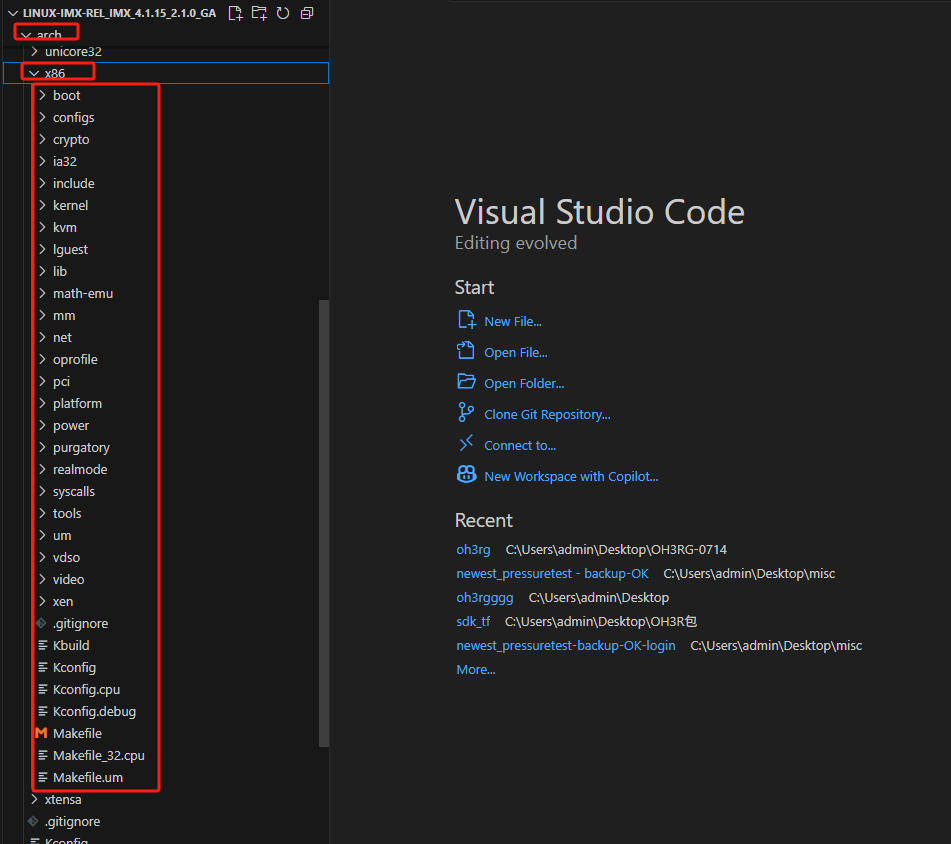Click the Open Folder icon under Start
The height and width of the screenshot is (844, 951).
(x=466, y=381)
